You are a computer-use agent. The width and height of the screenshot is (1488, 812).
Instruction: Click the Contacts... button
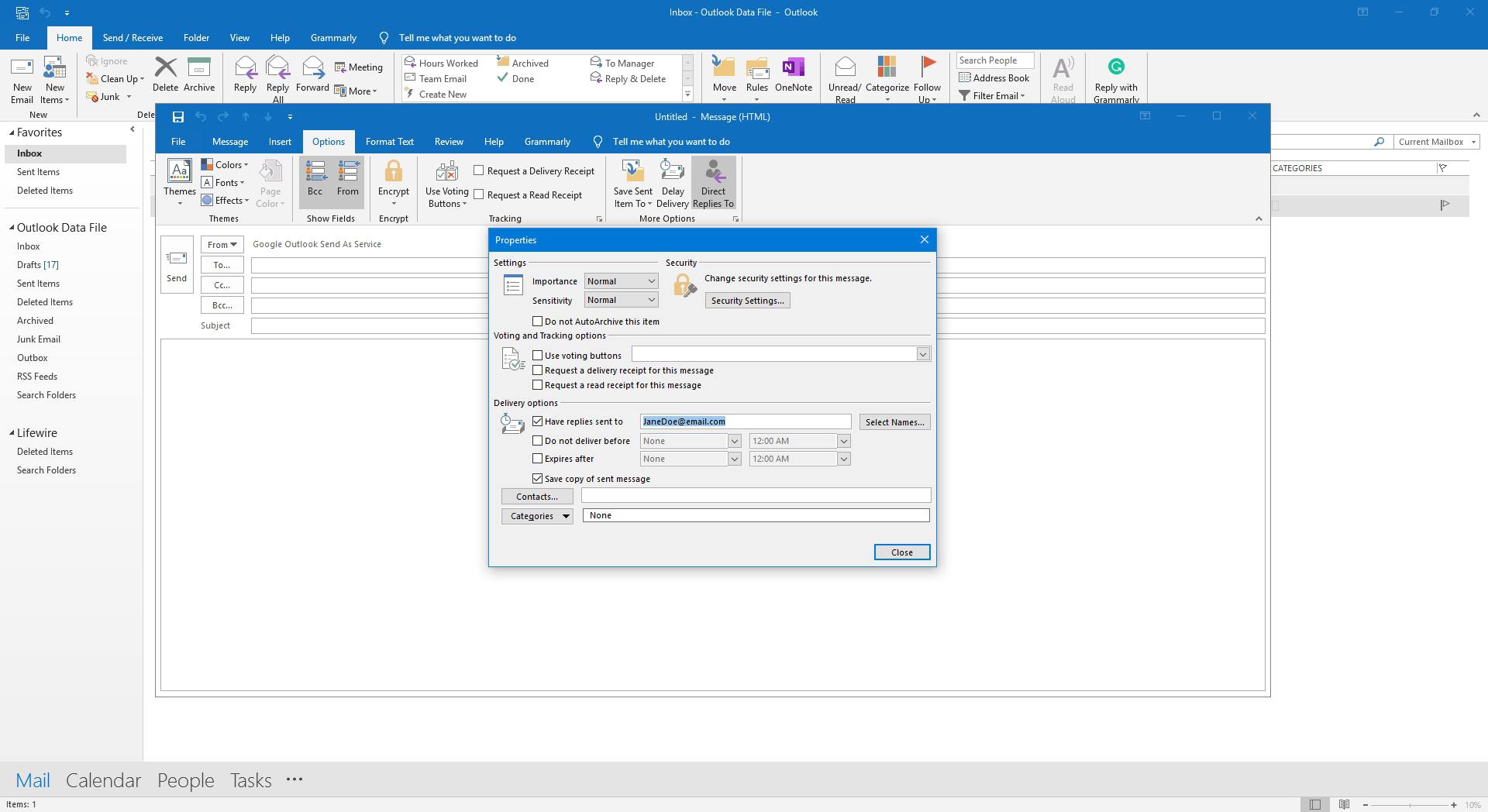click(536, 497)
